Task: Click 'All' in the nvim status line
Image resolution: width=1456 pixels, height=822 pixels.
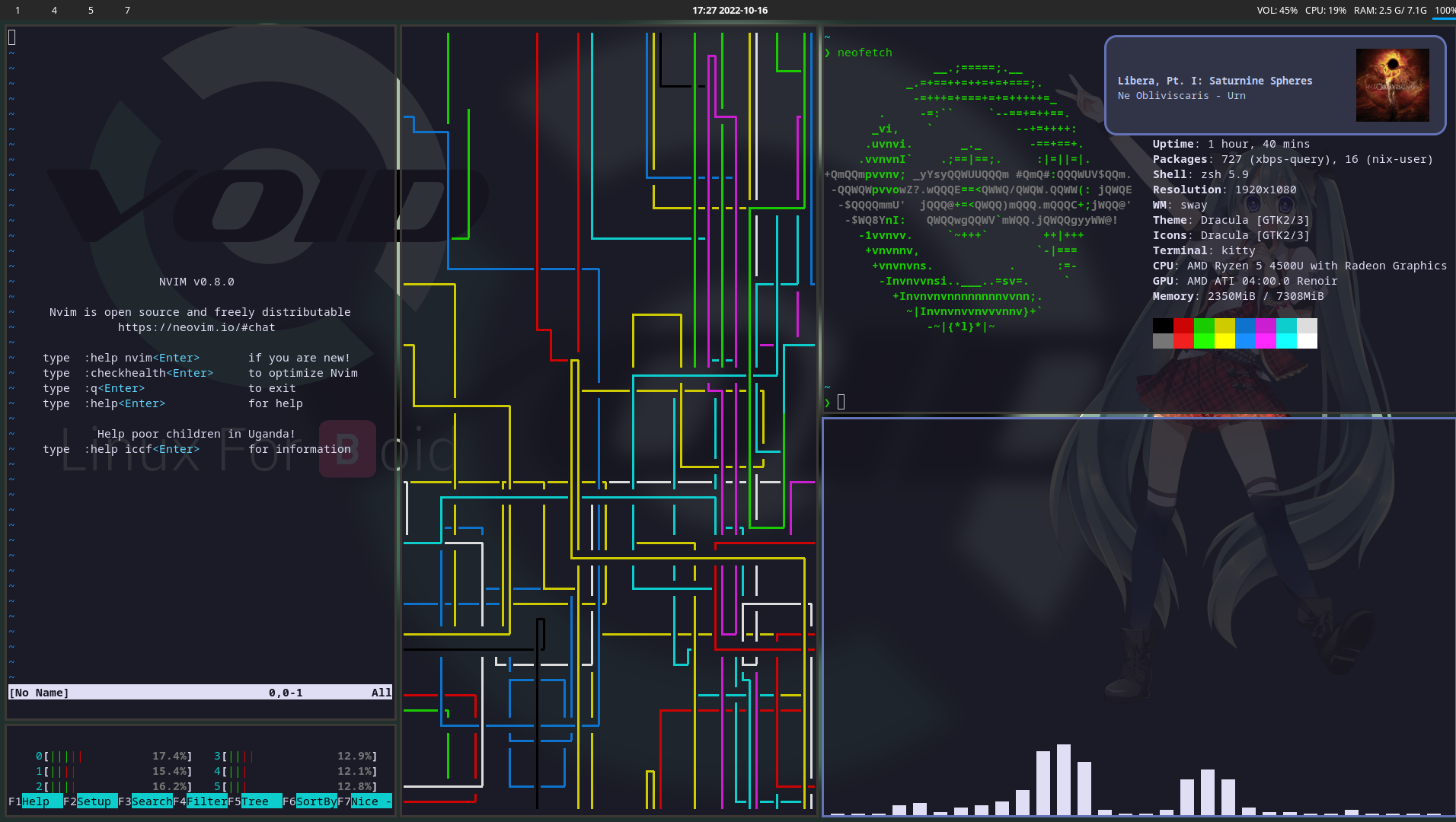Action: click(382, 693)
